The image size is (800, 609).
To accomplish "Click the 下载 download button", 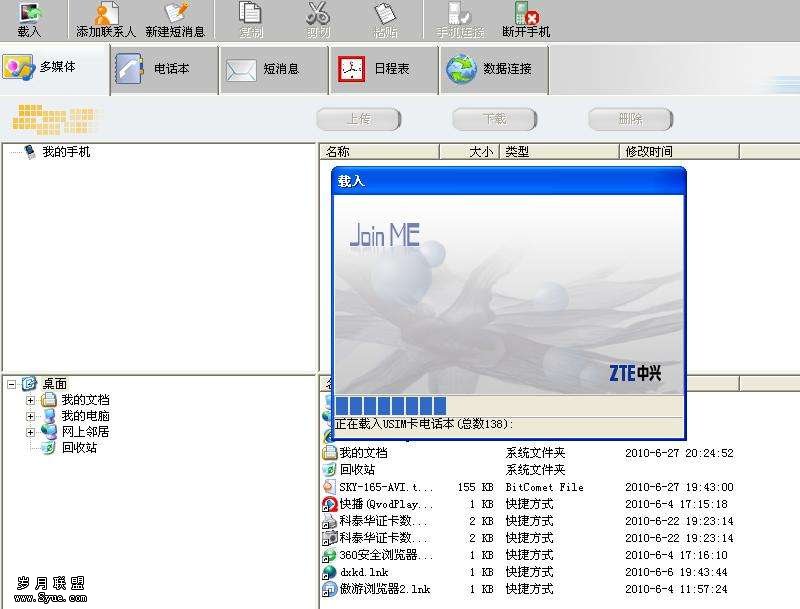I will 494,119.
